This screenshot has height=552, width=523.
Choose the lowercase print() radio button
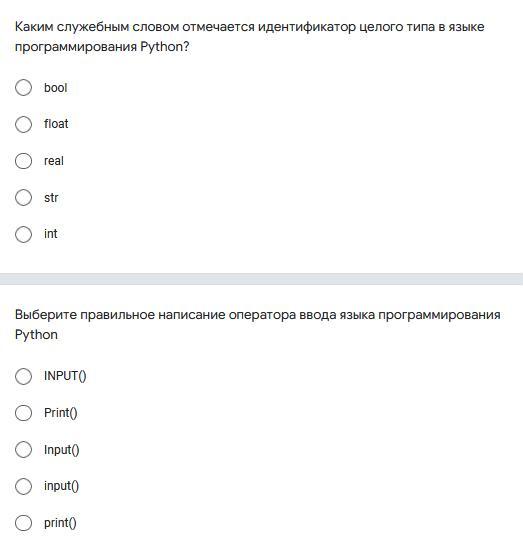(23, 523)
